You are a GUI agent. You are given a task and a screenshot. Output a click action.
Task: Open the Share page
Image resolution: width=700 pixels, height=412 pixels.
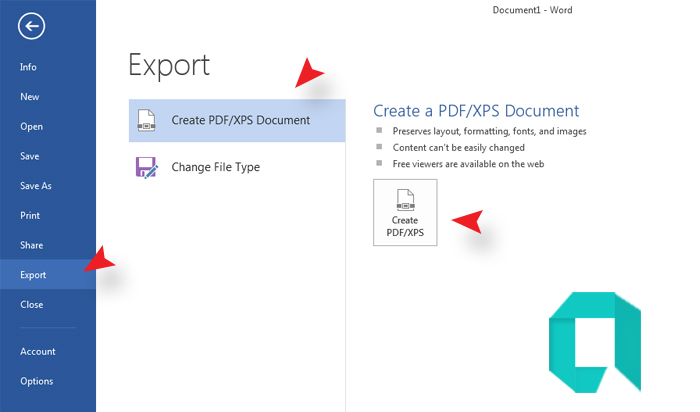pos(31,245)
